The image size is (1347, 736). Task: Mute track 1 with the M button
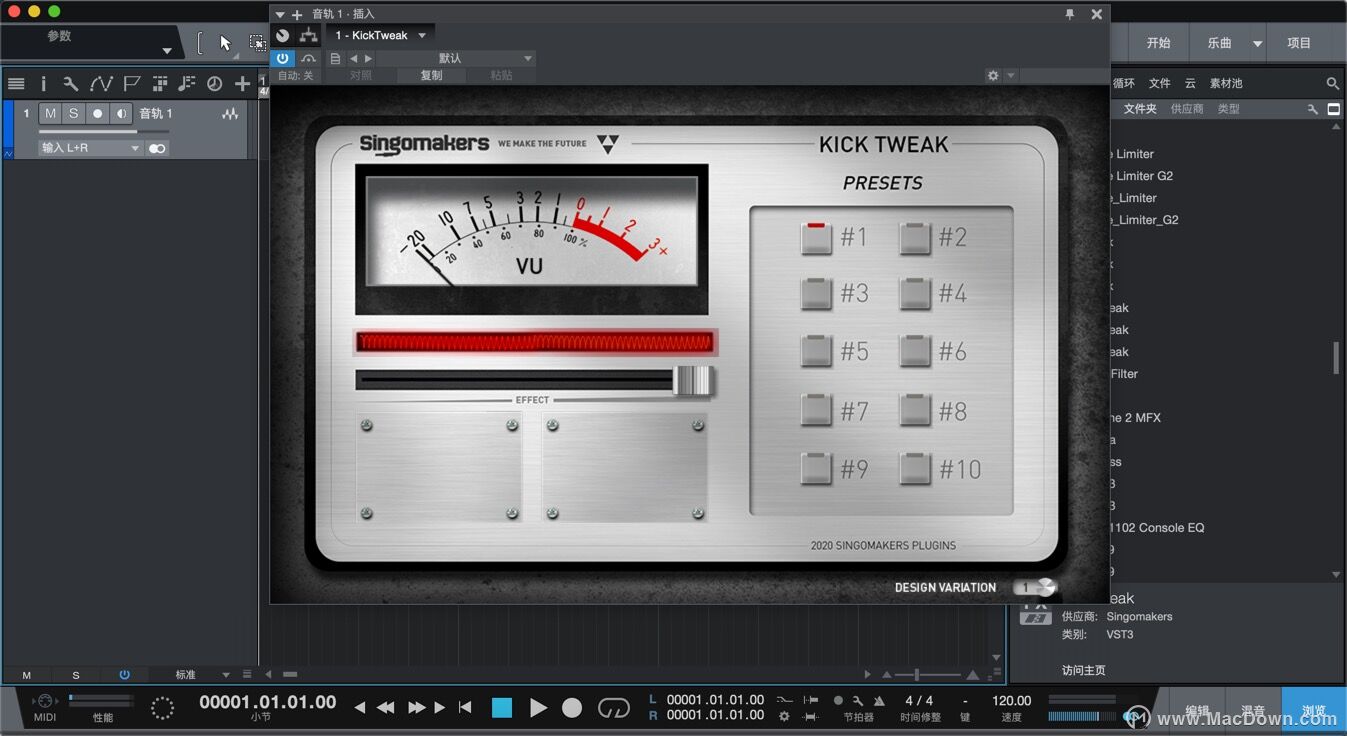pyautogui.click(x=50, y=114)
